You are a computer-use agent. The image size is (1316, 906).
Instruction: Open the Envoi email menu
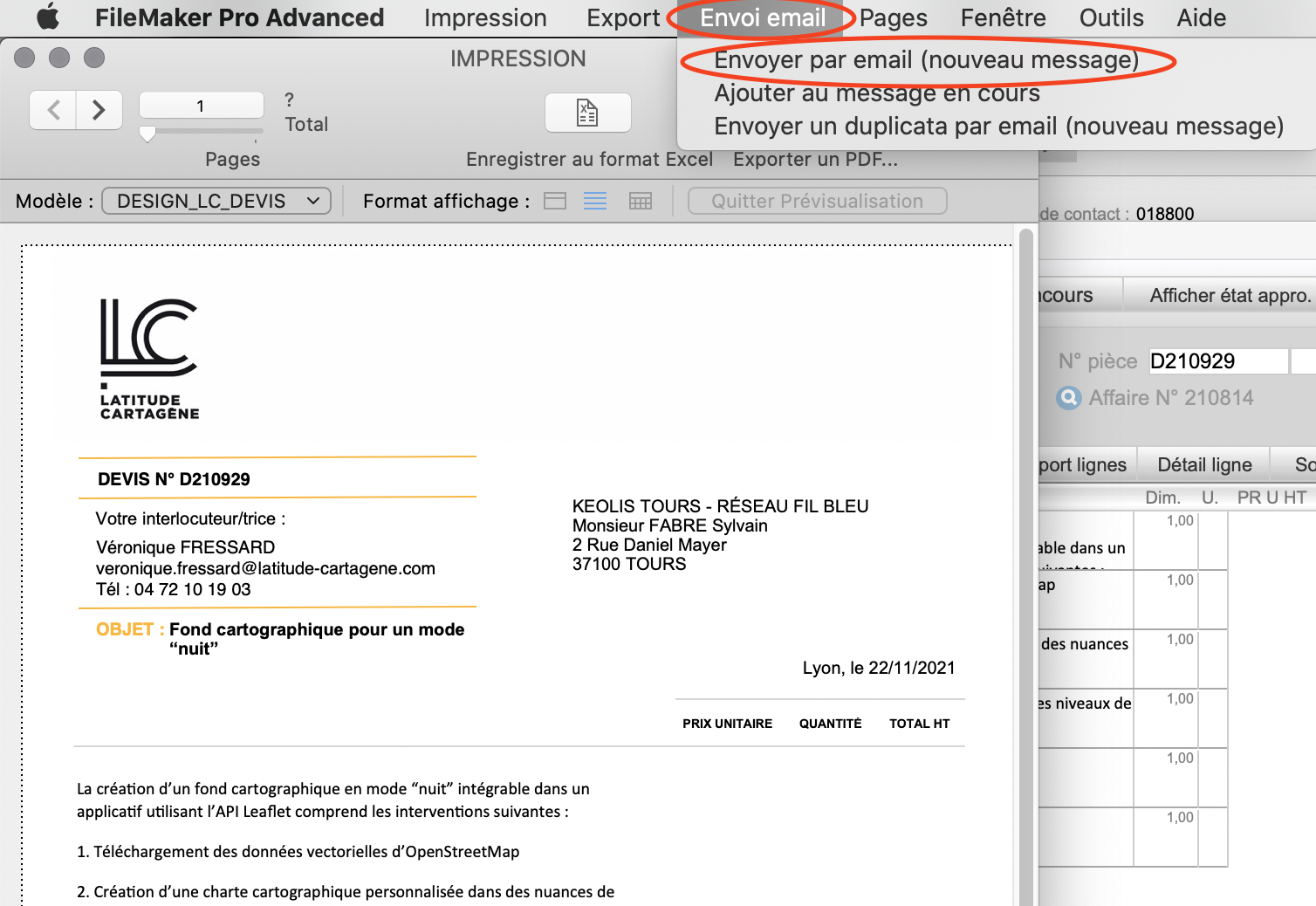click(x=762, y=18)
